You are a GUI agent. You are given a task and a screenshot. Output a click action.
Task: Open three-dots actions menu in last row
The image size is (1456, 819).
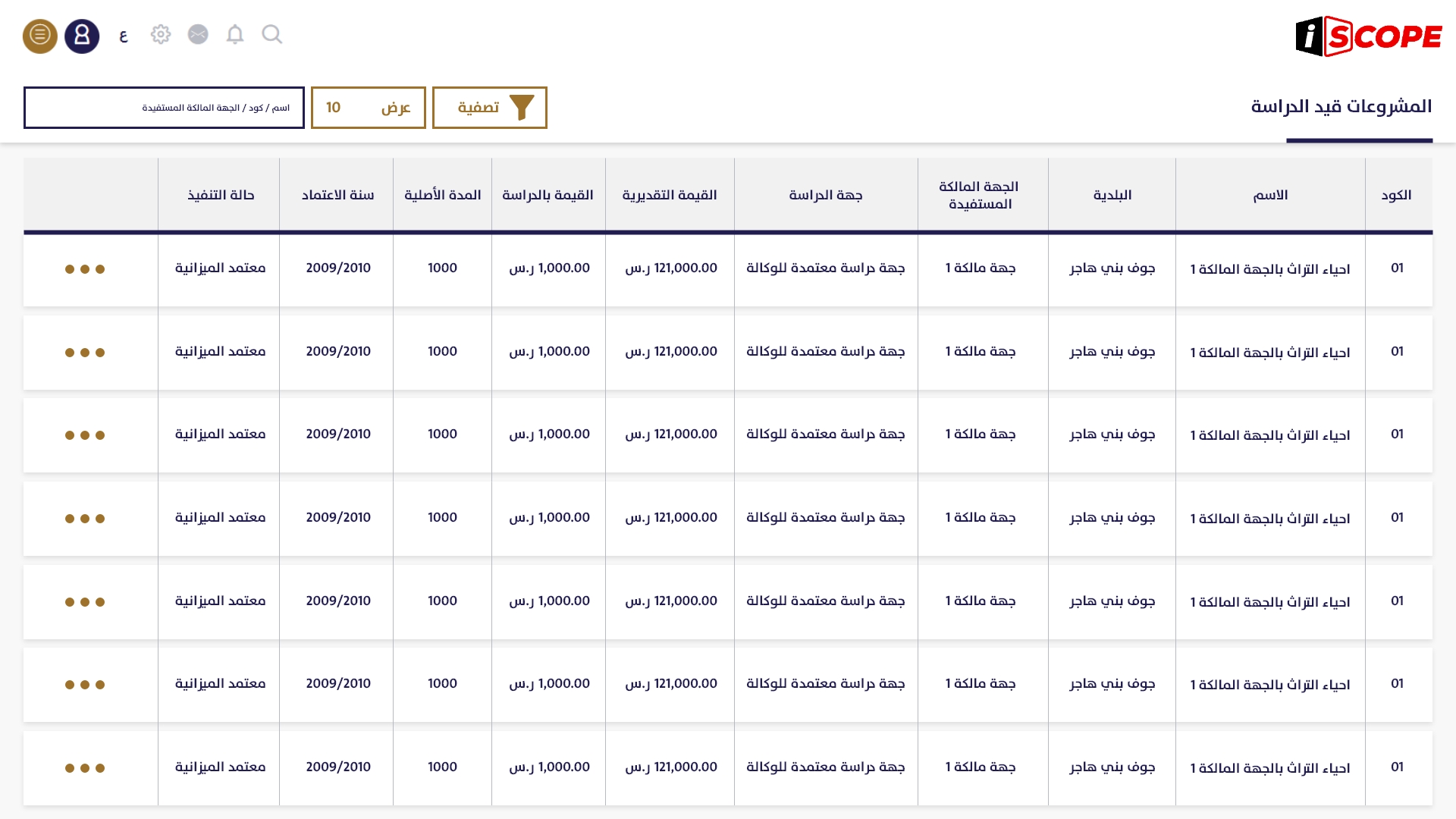(x=85, y=768)
